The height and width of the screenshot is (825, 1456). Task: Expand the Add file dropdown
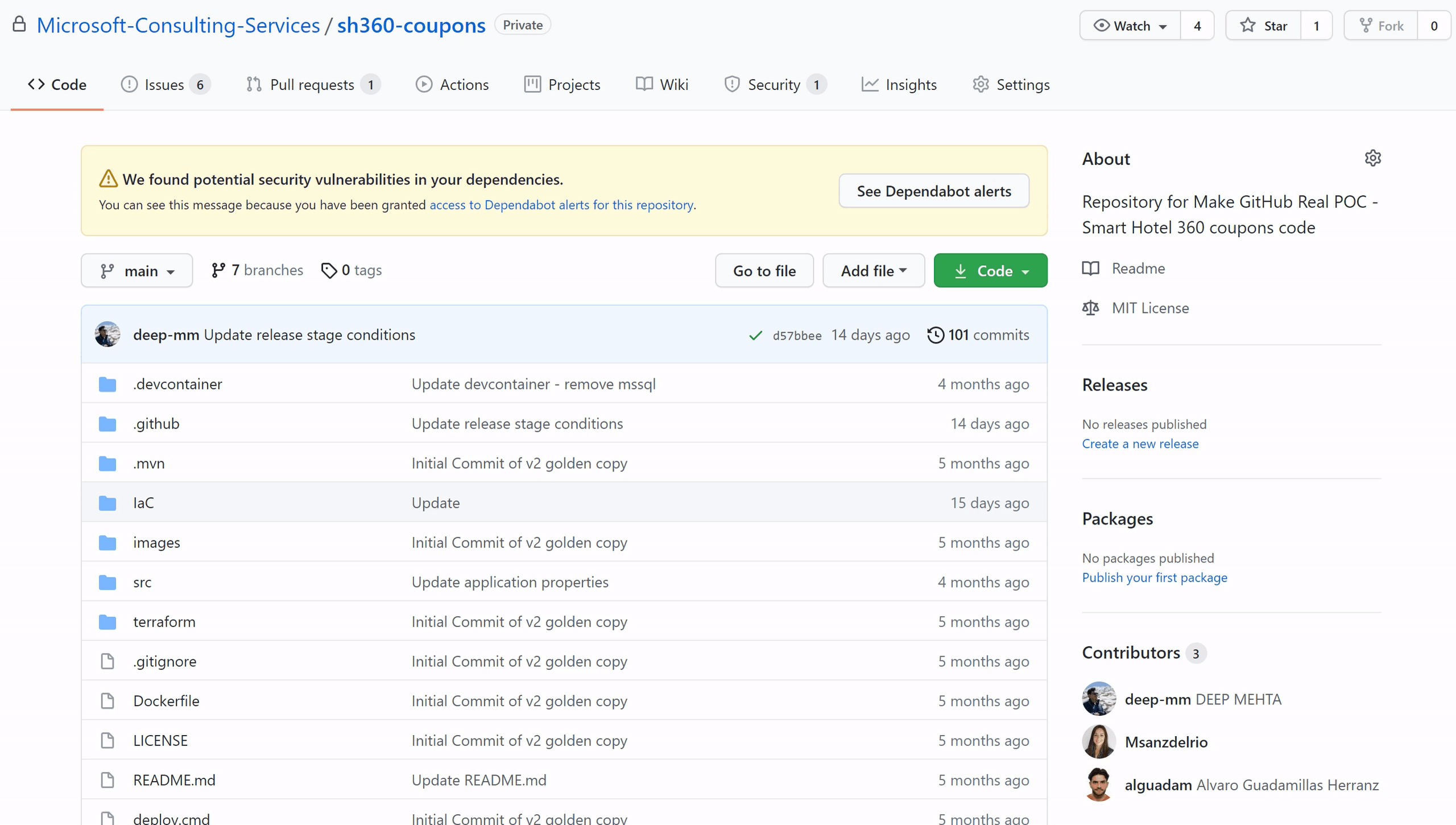point(874,271)
